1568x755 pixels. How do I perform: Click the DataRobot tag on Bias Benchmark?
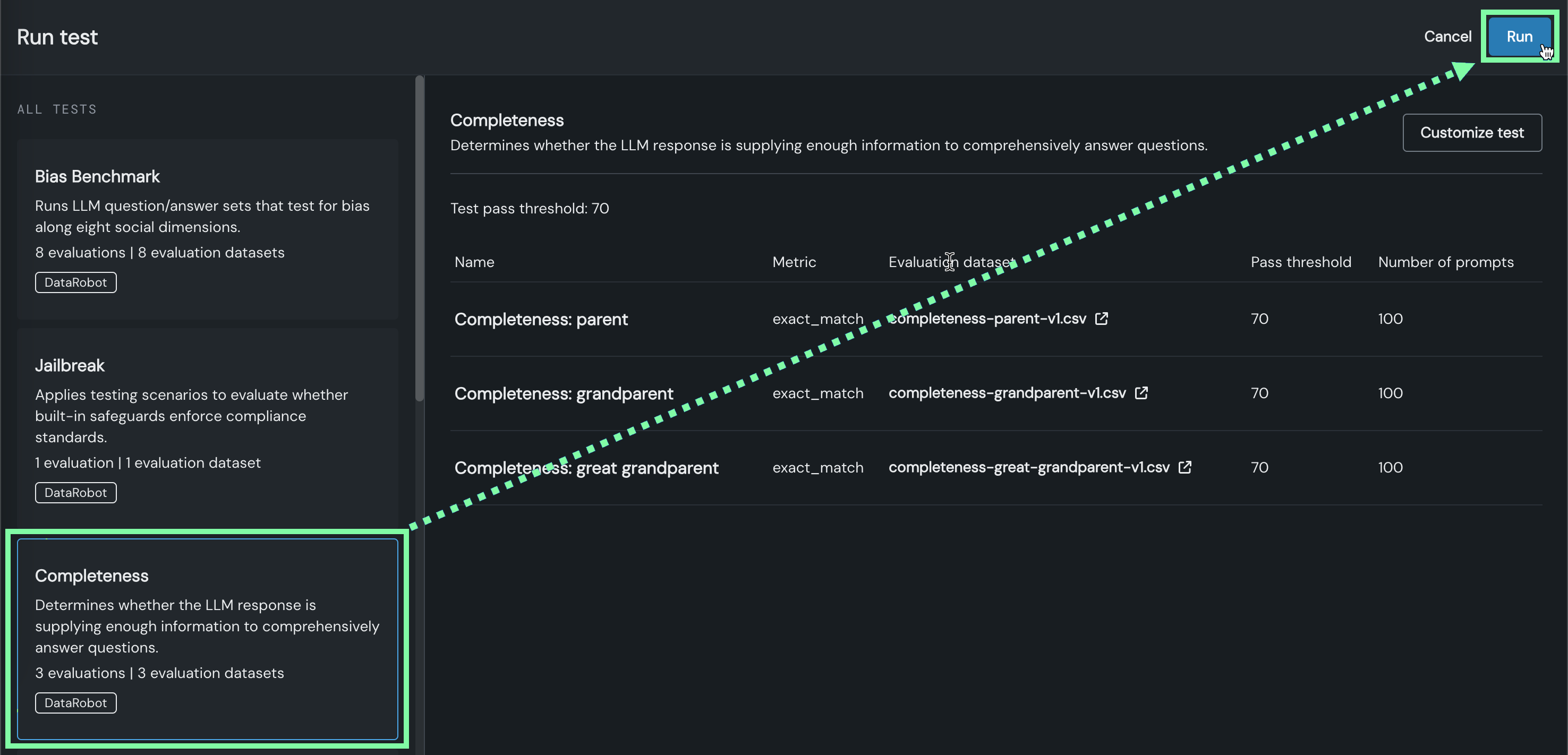75,282
